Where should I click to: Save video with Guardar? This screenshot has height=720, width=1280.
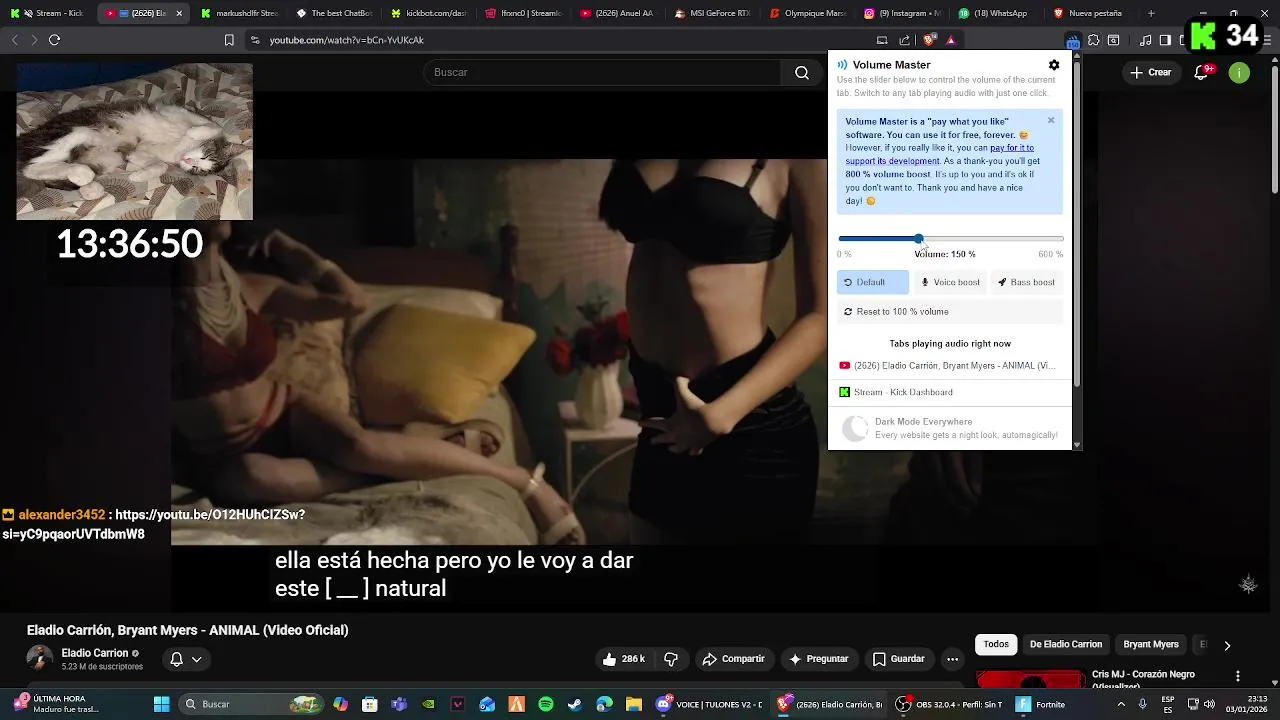[x=898, y=659]
